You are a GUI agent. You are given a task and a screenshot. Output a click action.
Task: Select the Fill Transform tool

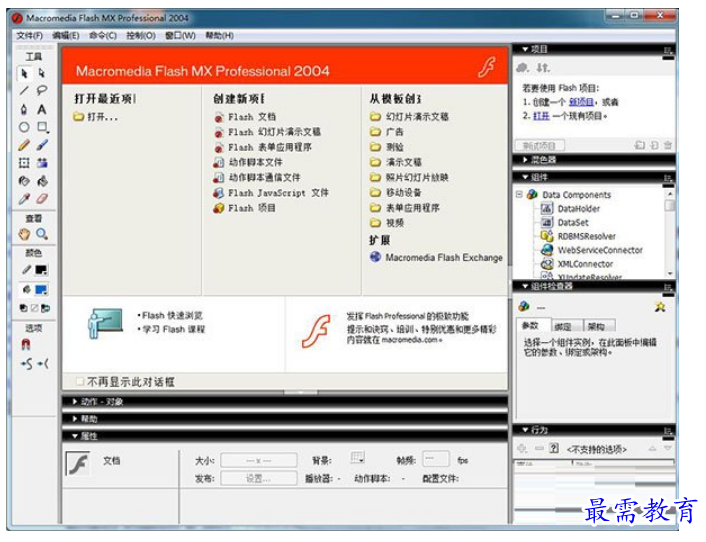(42, 163)
